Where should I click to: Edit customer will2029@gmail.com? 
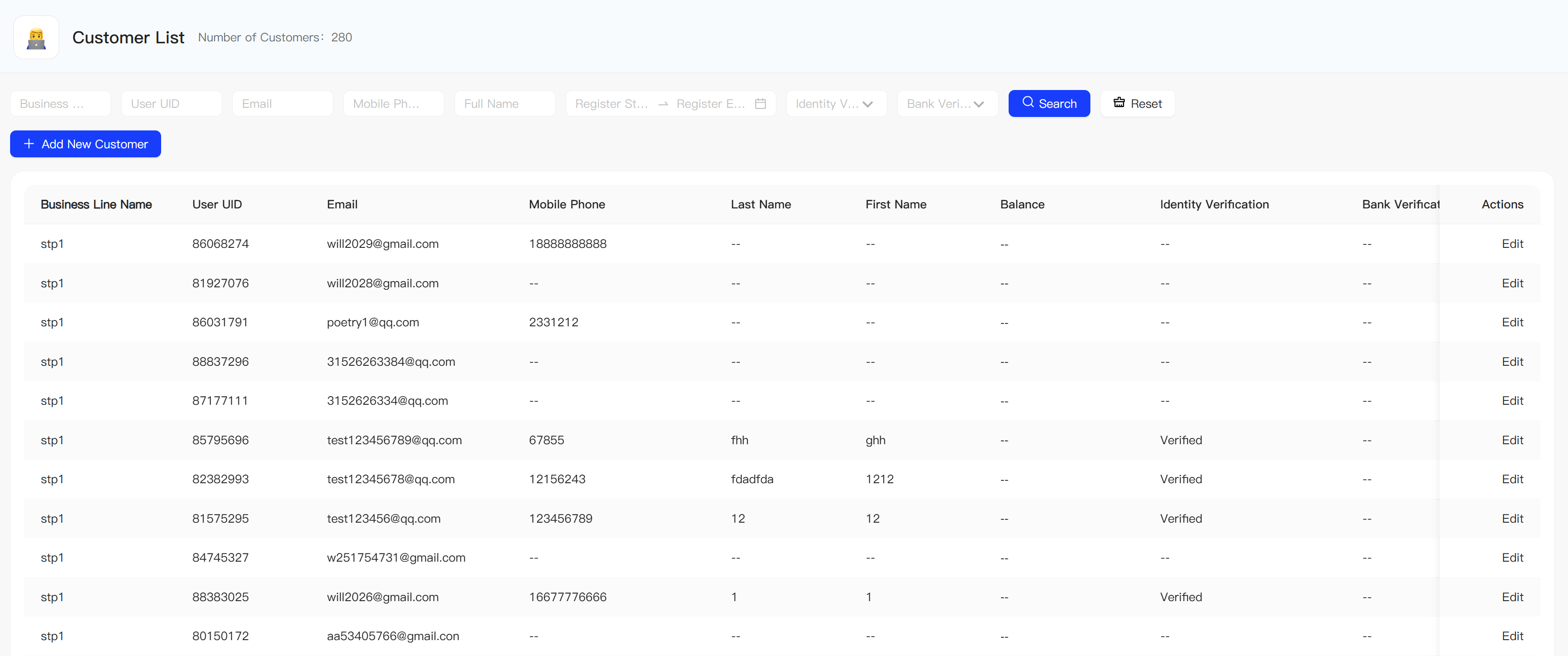pos(1512,244)
